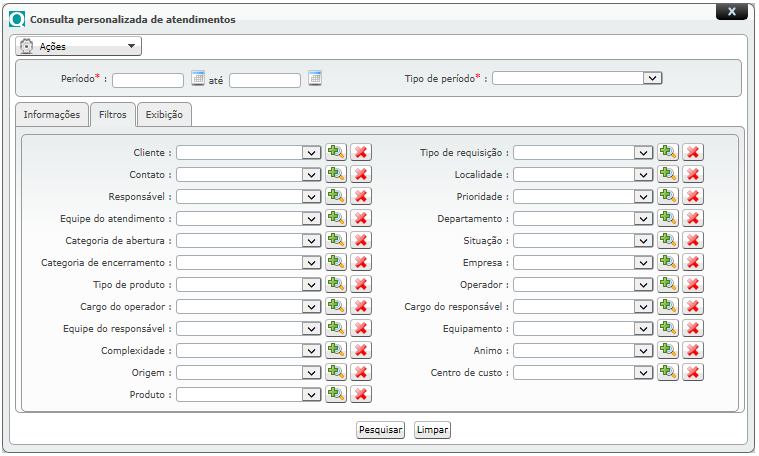Clear the Contato filter with red X
759x456 pixels.
[x=361, y=174]
